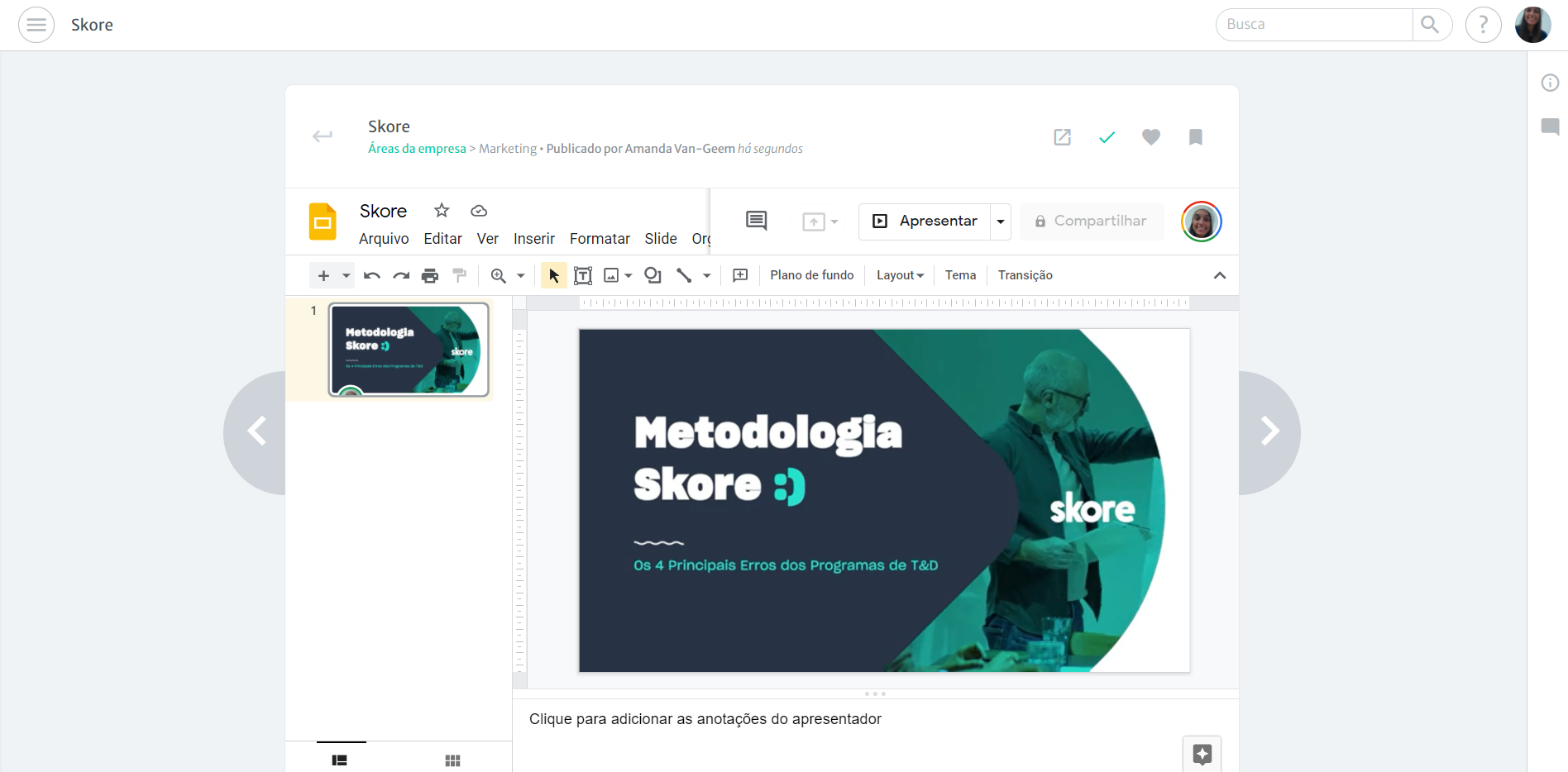Open the Skore hamburger menu
This screenshot has width=1568, height=772.
coord(36,25)
